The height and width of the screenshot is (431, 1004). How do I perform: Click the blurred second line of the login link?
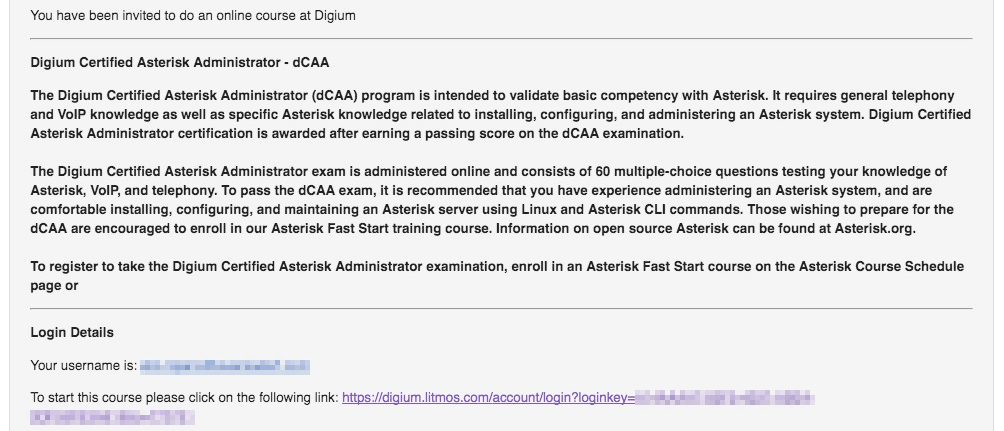(112, 415)
